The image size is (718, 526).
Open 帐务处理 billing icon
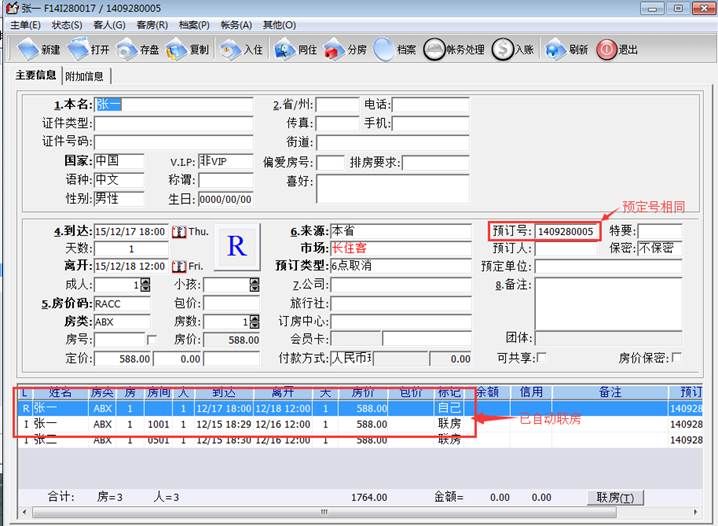tap(434, 49)
